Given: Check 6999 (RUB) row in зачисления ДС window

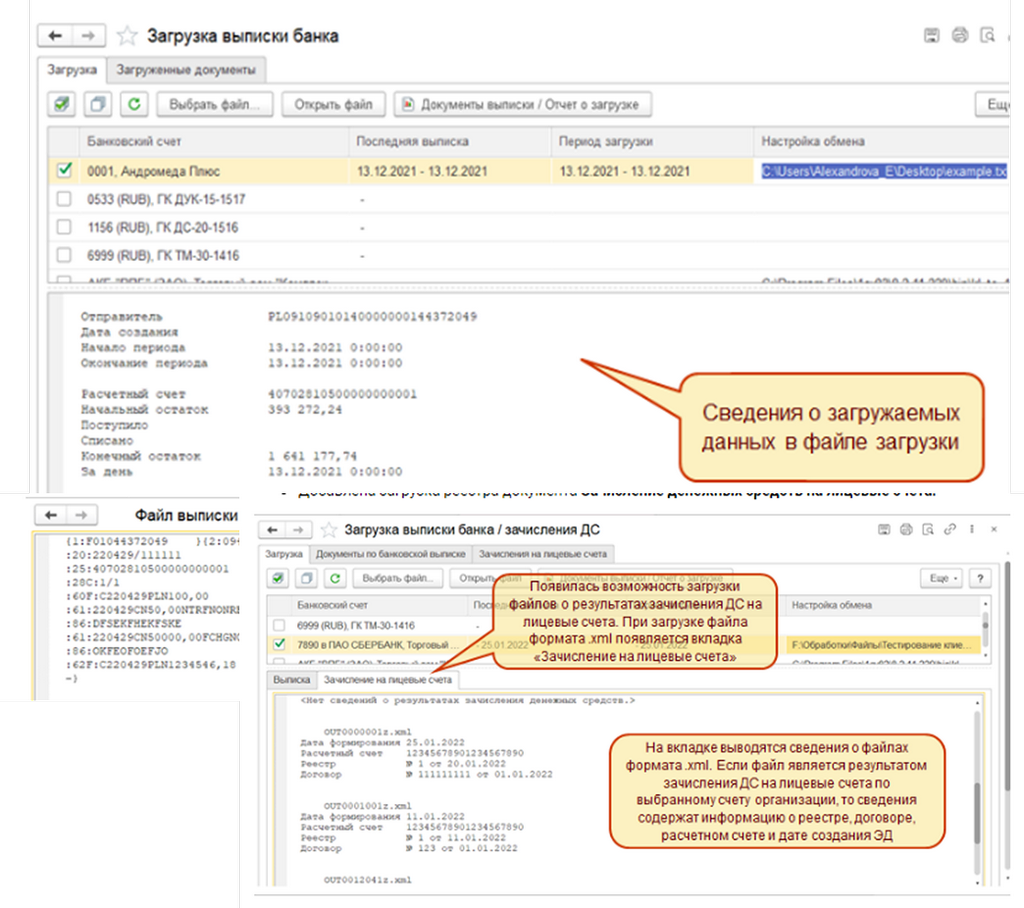Looking at the screenshot, I should [x=279, y=625].
